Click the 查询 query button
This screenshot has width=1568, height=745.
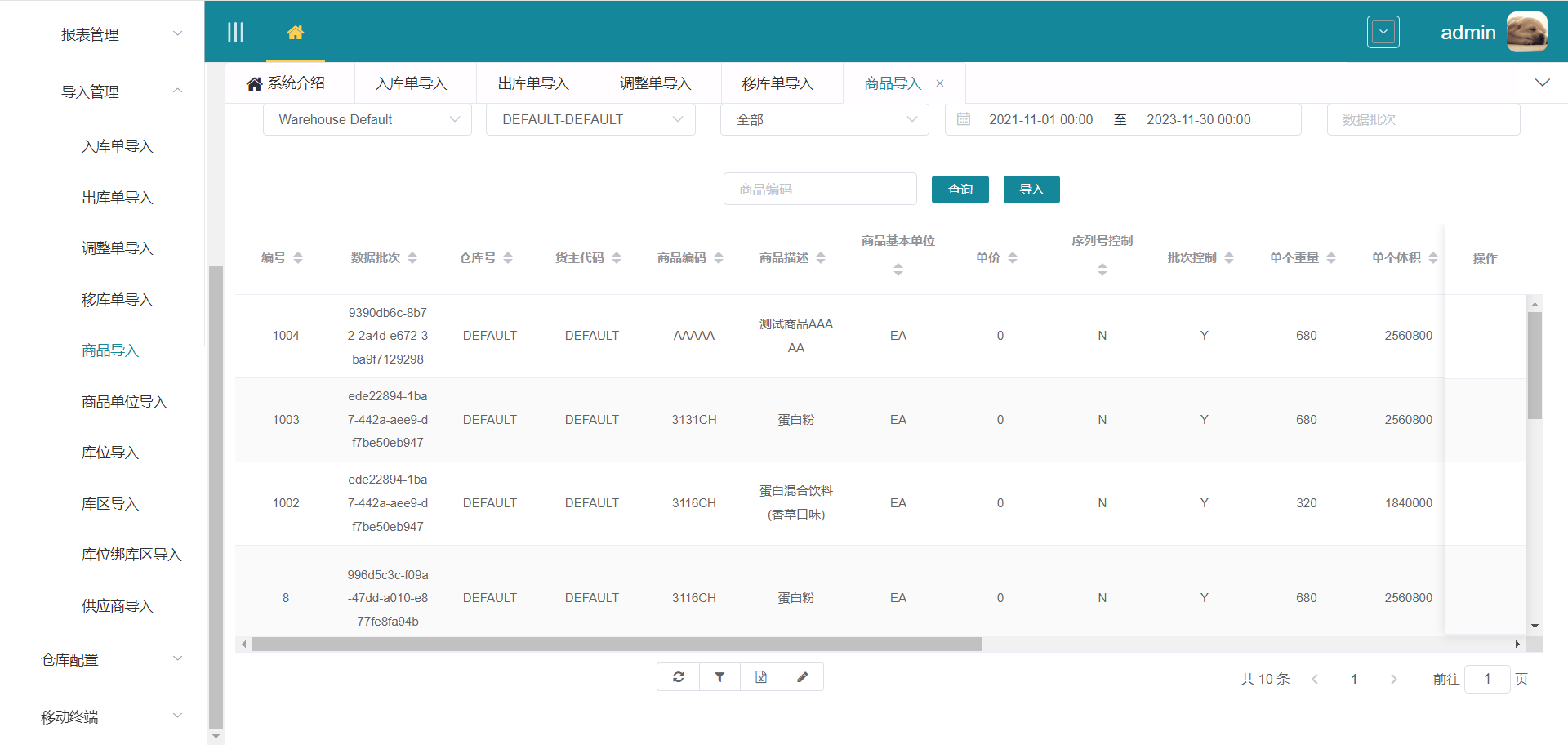point(960,189)
